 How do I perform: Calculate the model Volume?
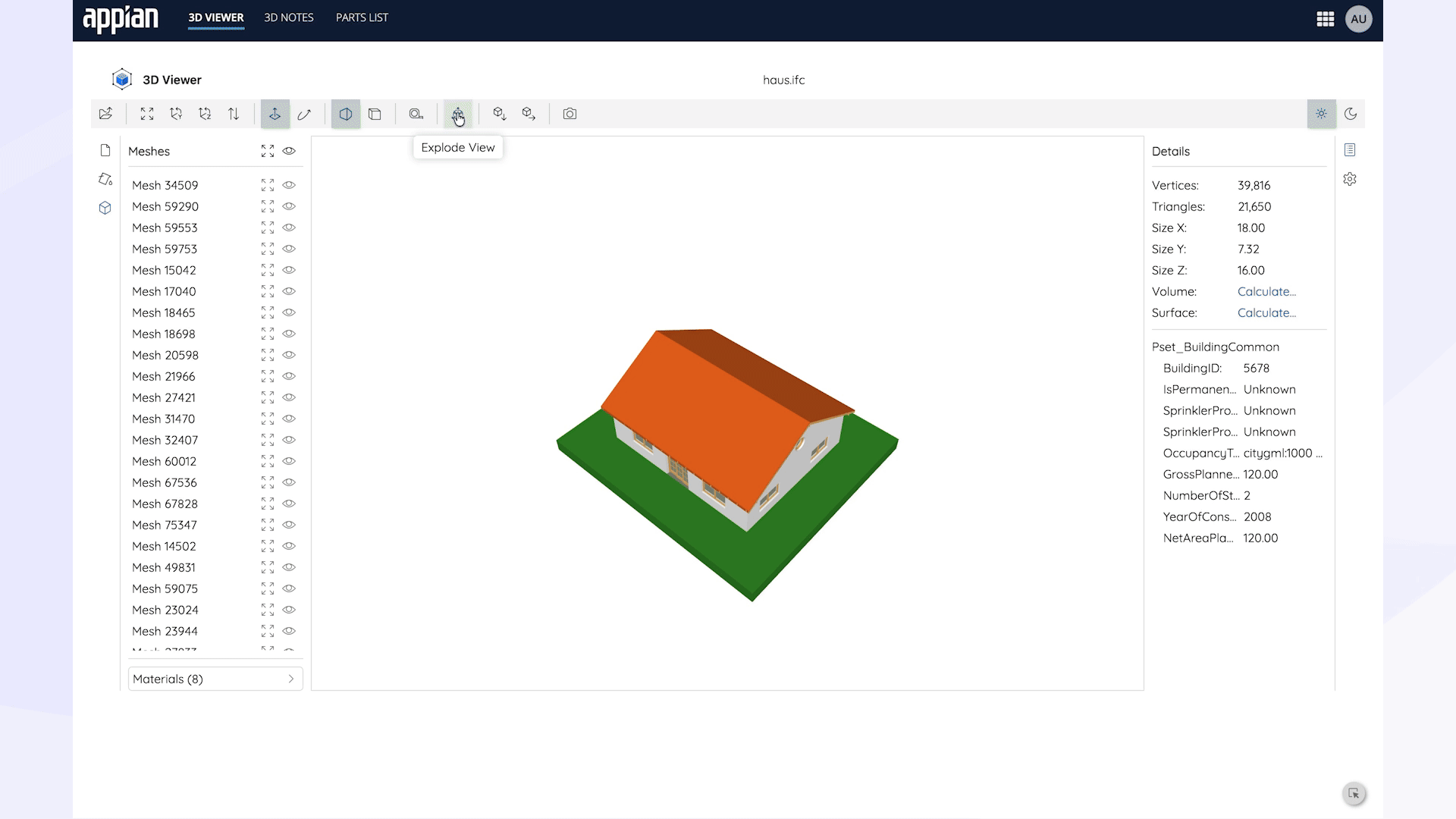tap(1266, 291)
